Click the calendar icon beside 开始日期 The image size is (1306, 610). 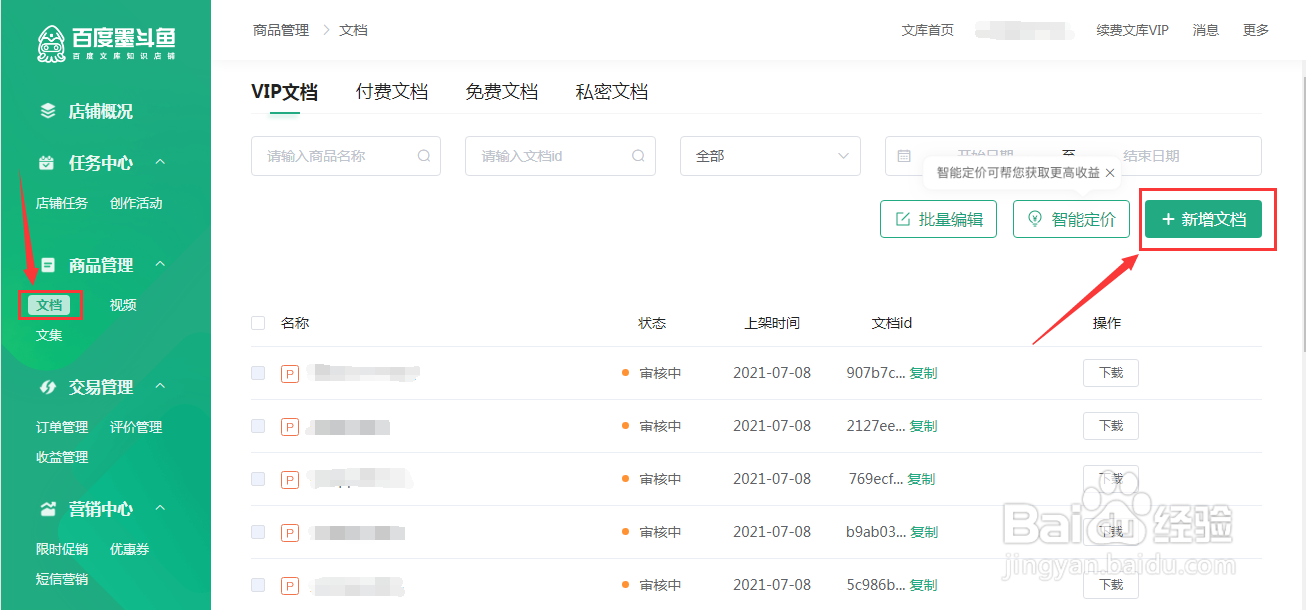905,156
